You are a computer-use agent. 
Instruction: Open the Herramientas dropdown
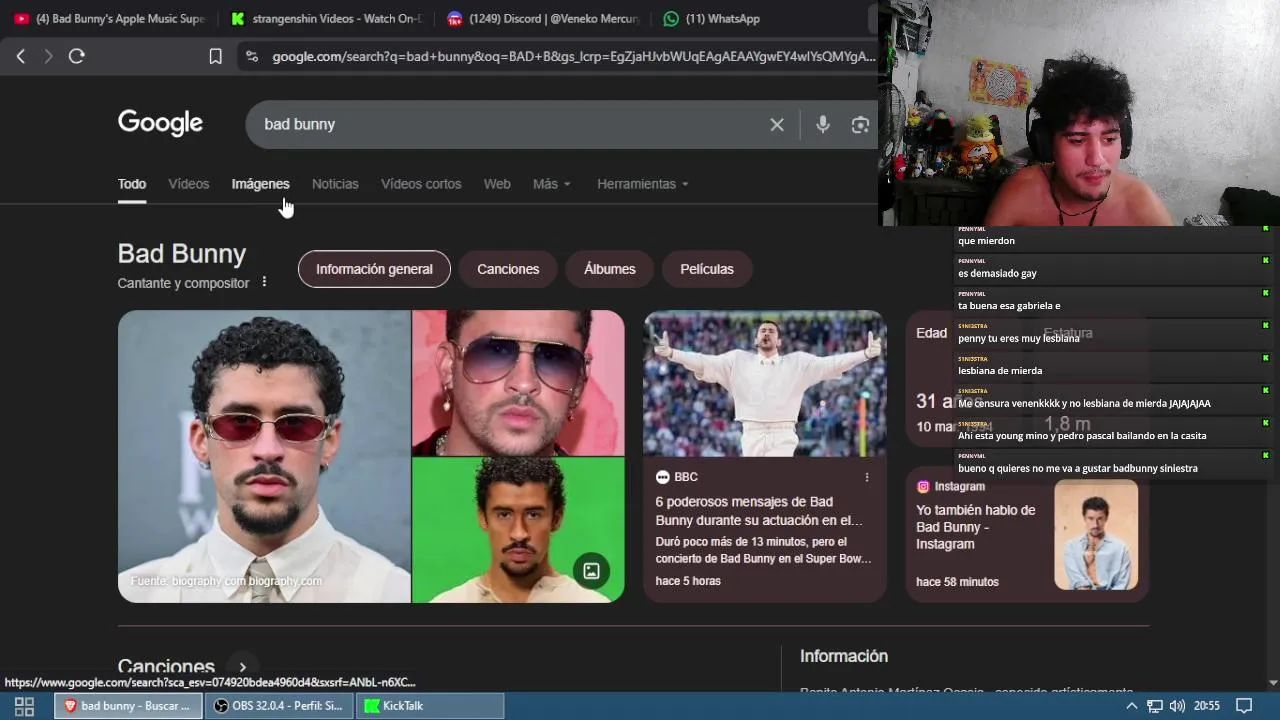click(x=642, y=184)
